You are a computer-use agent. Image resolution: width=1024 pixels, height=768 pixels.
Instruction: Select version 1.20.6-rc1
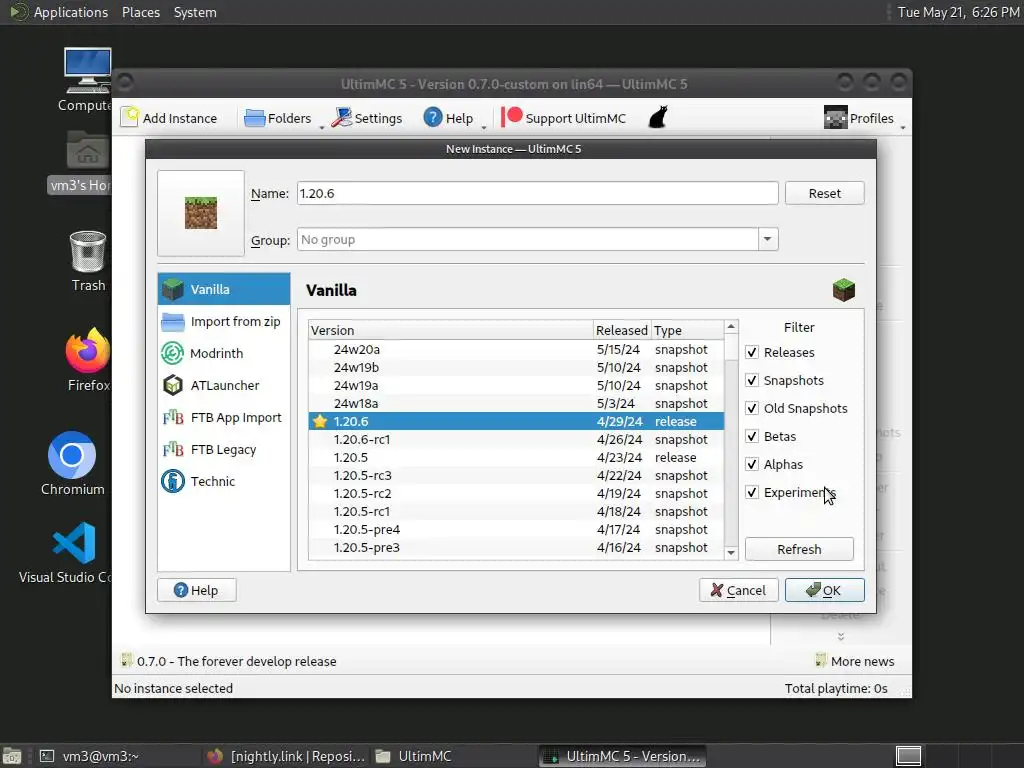[516, 440]
